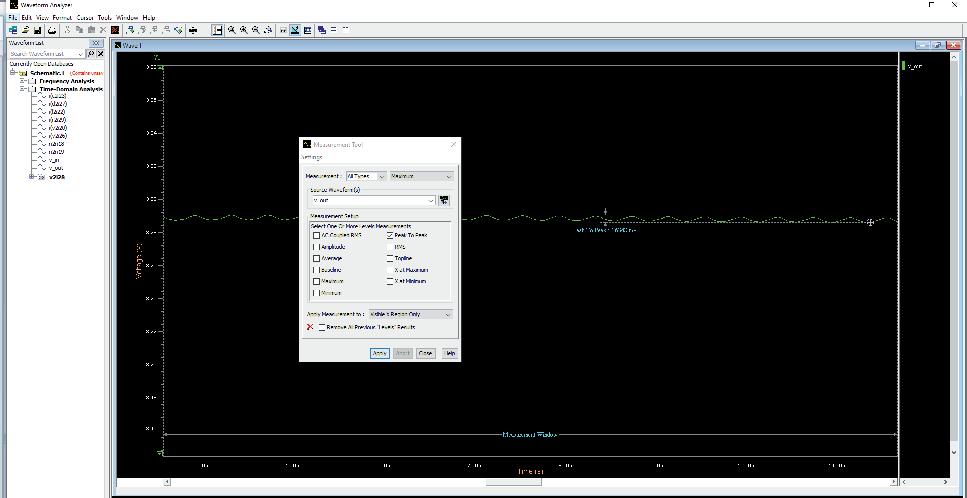Enable the Average measurement checkbox

point(316,258)
